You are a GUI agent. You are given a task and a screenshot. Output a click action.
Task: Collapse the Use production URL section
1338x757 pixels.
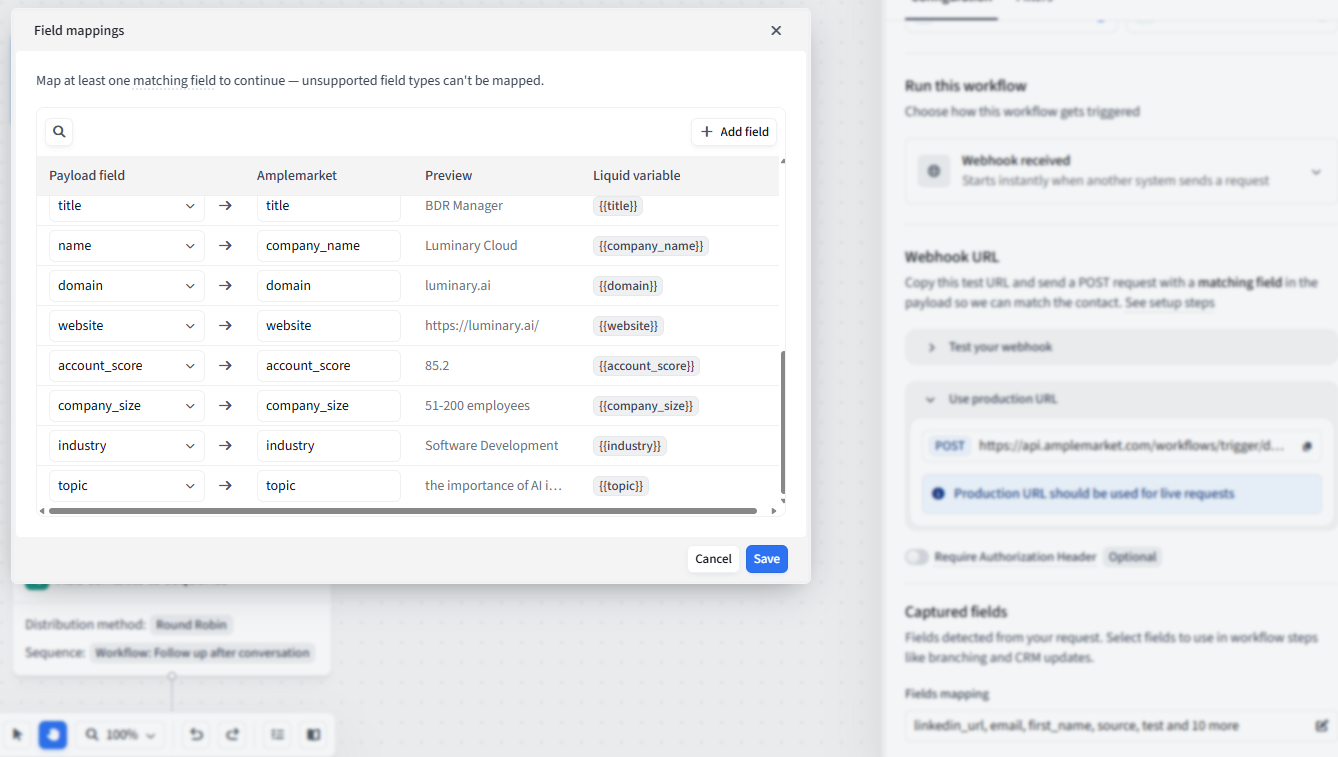(1121, 399)
